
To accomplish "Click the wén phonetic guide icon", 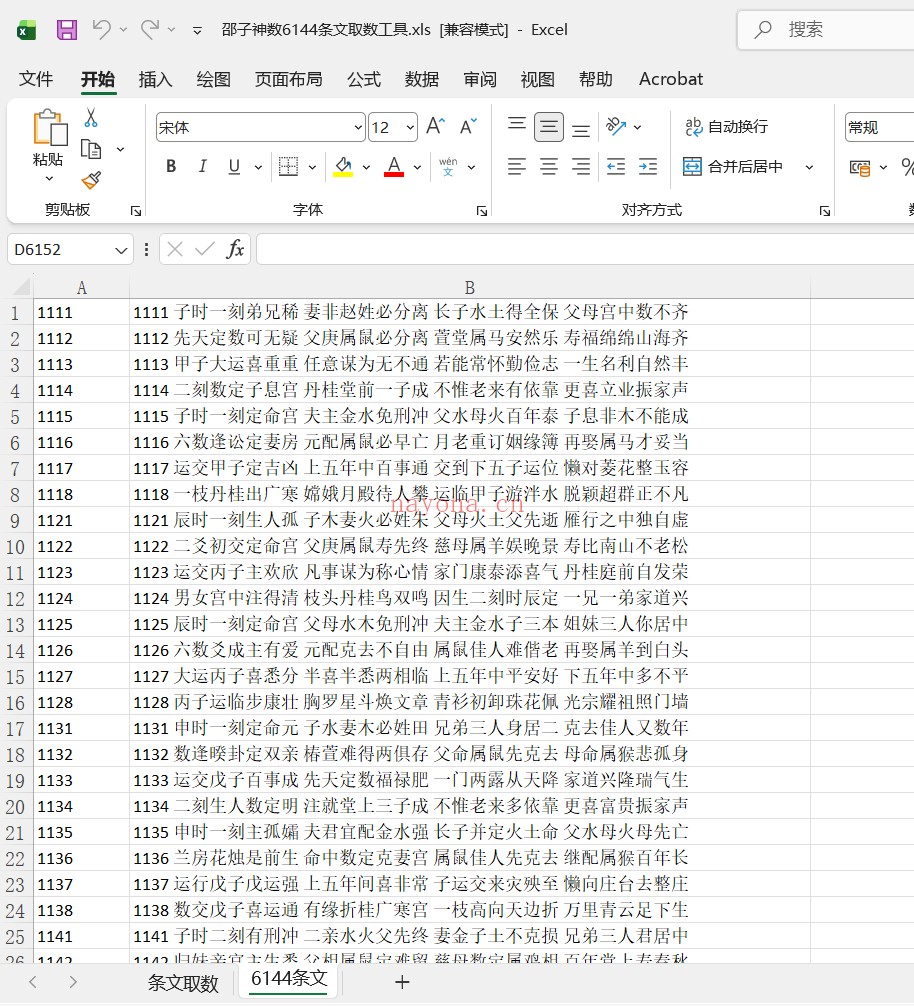I will tap(448, 167).
